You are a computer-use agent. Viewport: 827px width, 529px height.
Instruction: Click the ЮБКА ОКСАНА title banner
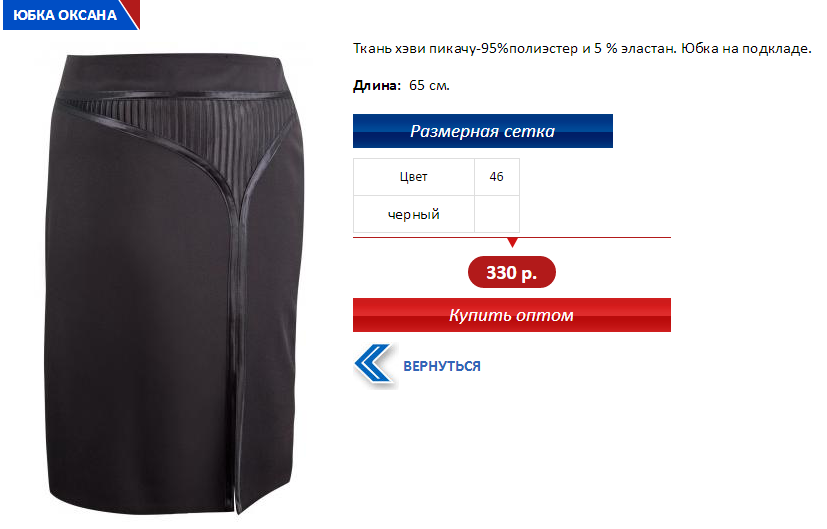click(x=65, y=15)
